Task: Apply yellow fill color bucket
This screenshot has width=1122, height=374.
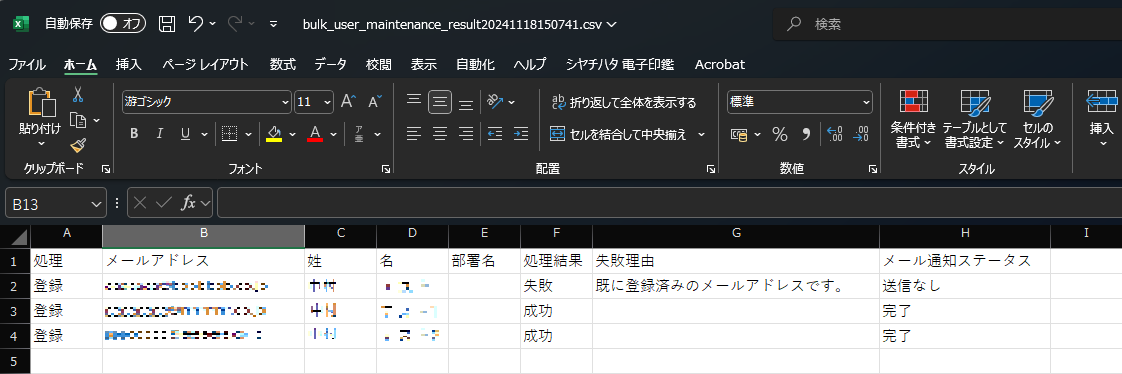Action: 273,133
